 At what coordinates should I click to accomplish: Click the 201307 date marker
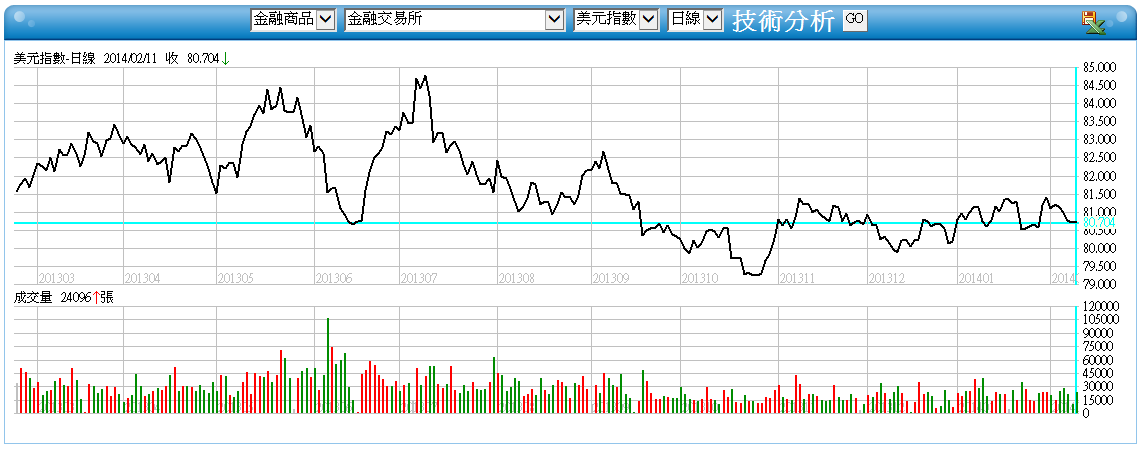[418, 278]
